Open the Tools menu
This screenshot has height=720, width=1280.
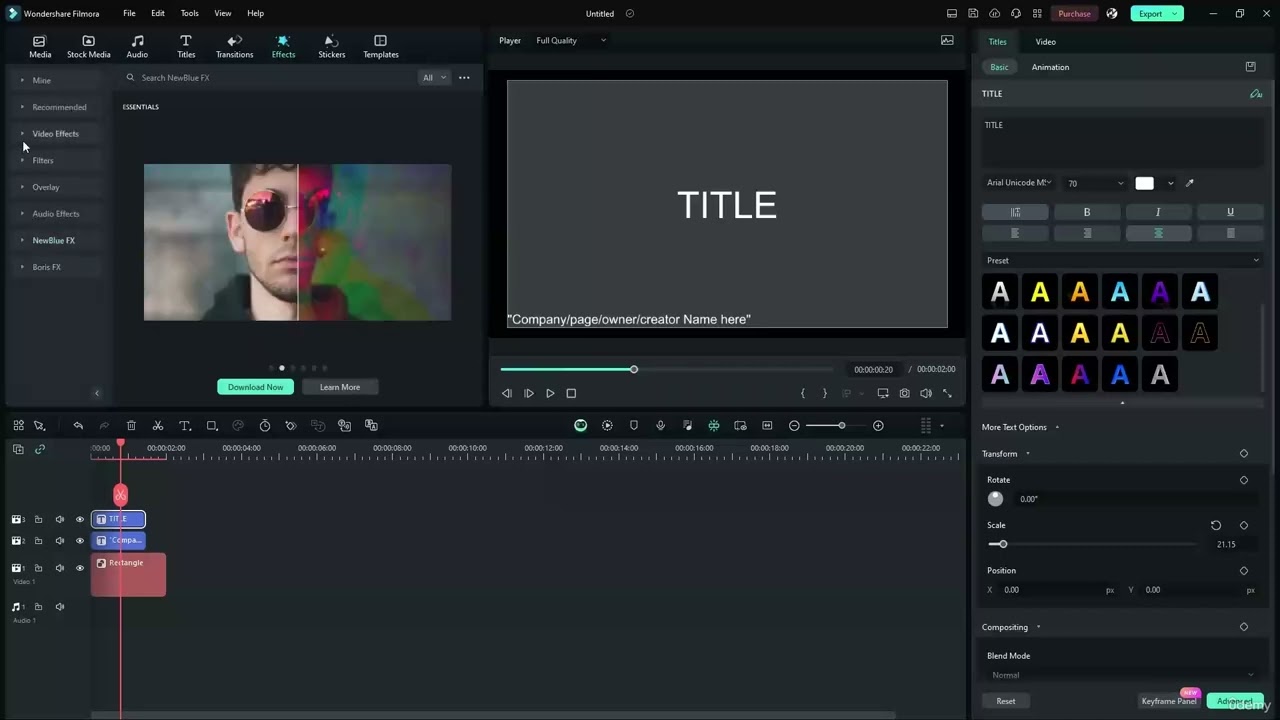coord(189,14)
